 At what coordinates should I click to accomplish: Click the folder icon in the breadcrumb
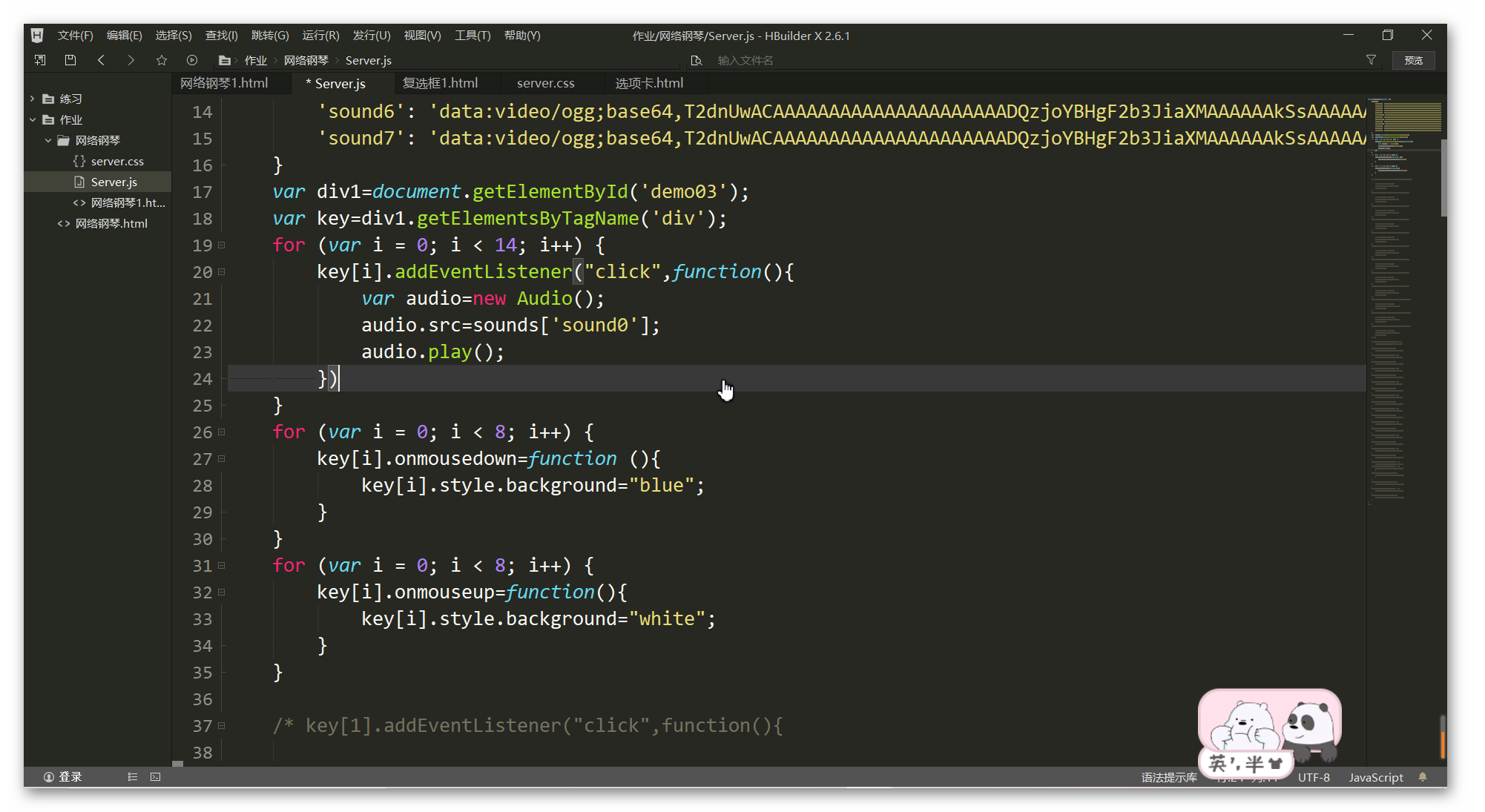pyautogui.click(x=224, y=60)
